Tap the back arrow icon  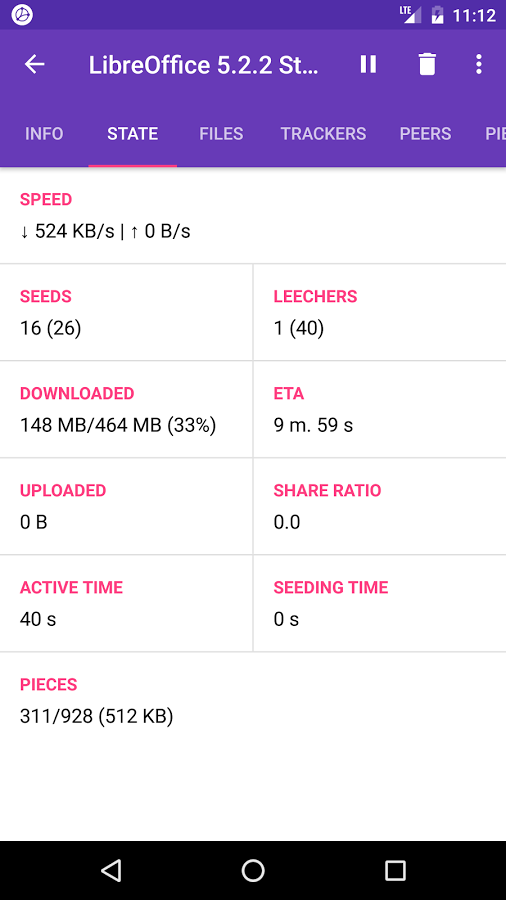tap(34, 64)
